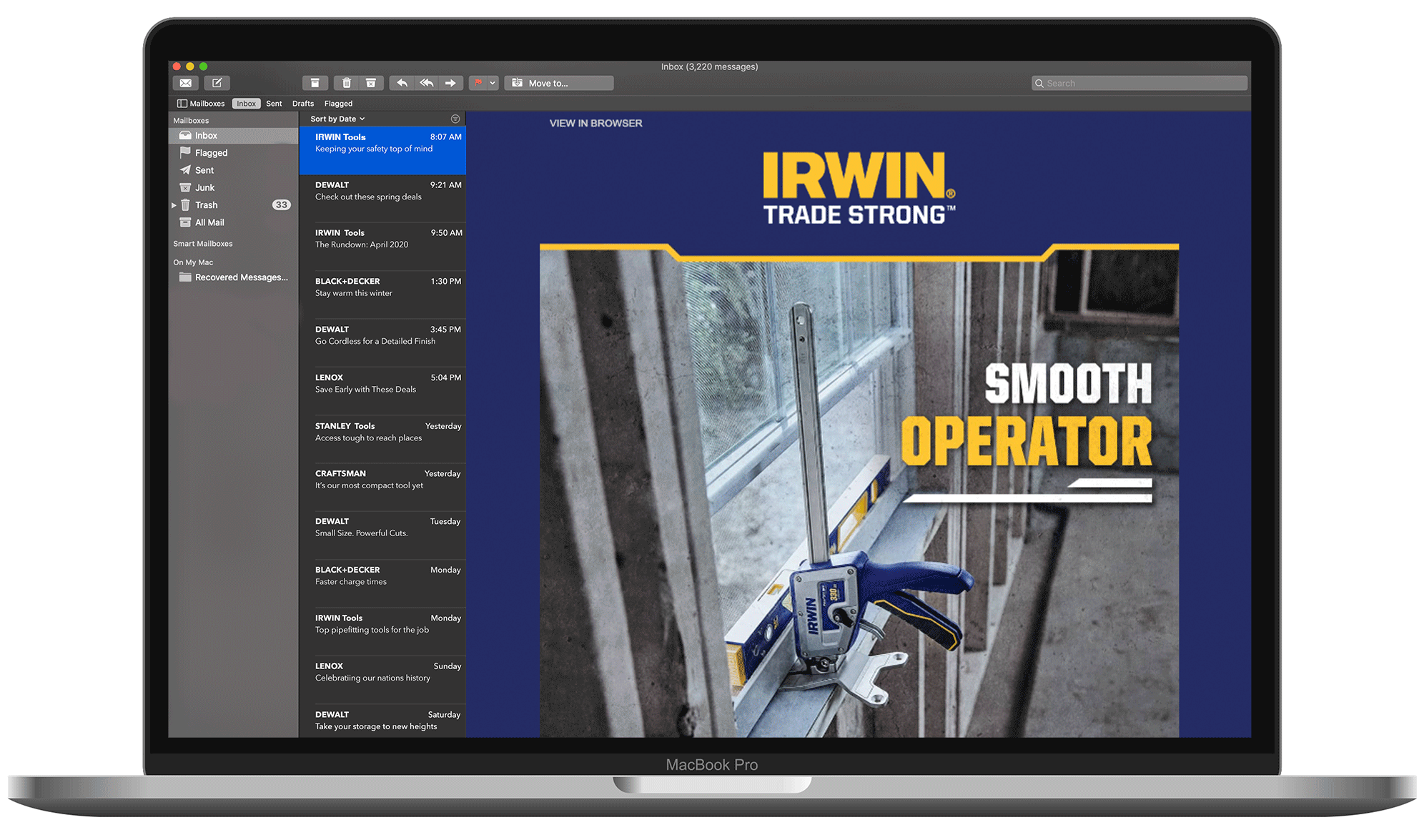1424x840 pixels.
Task: Open Sort by Date dropdown
Action: tap(337, 119)
